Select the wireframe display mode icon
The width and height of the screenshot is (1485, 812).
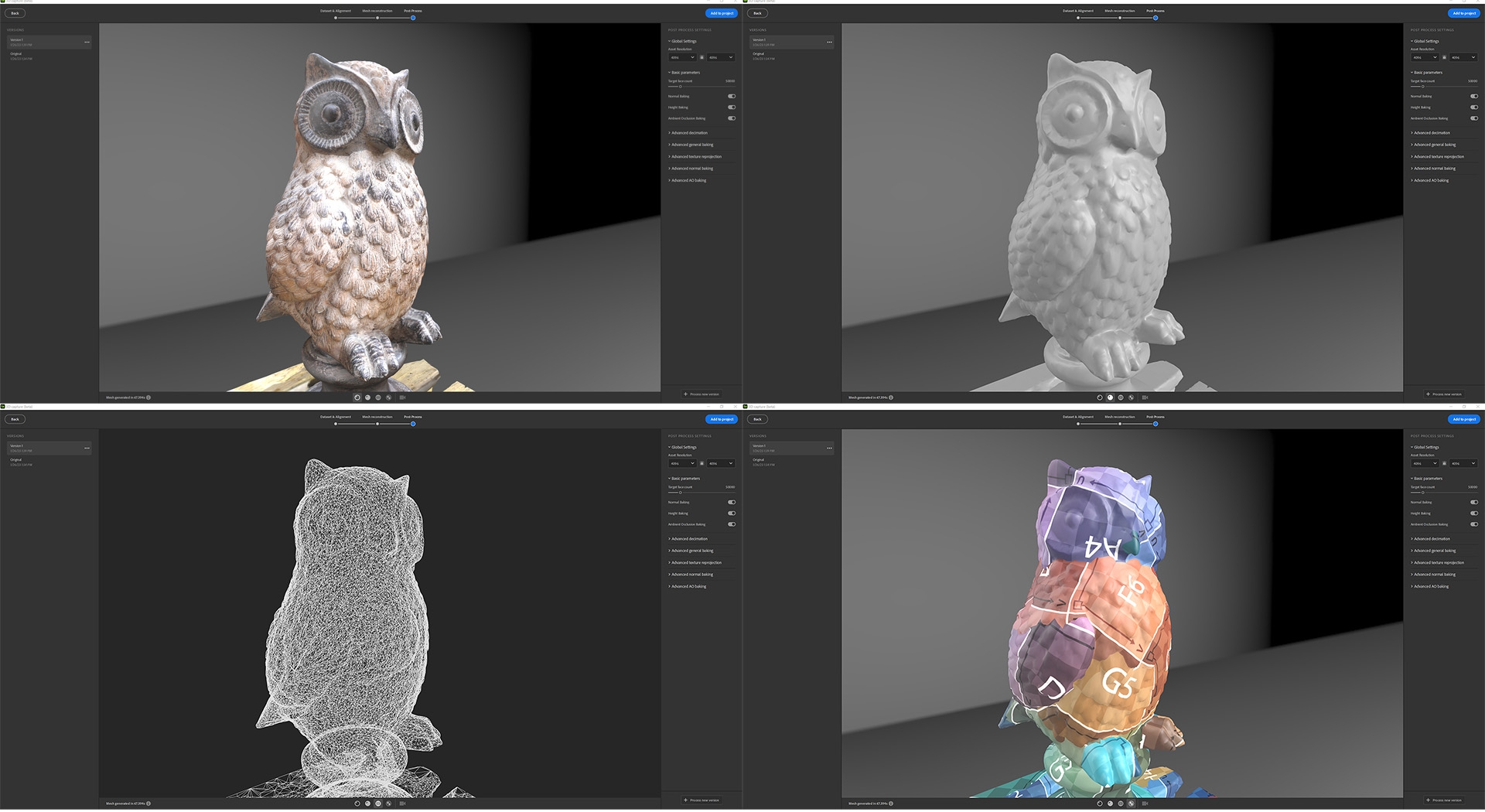[377, 397]
